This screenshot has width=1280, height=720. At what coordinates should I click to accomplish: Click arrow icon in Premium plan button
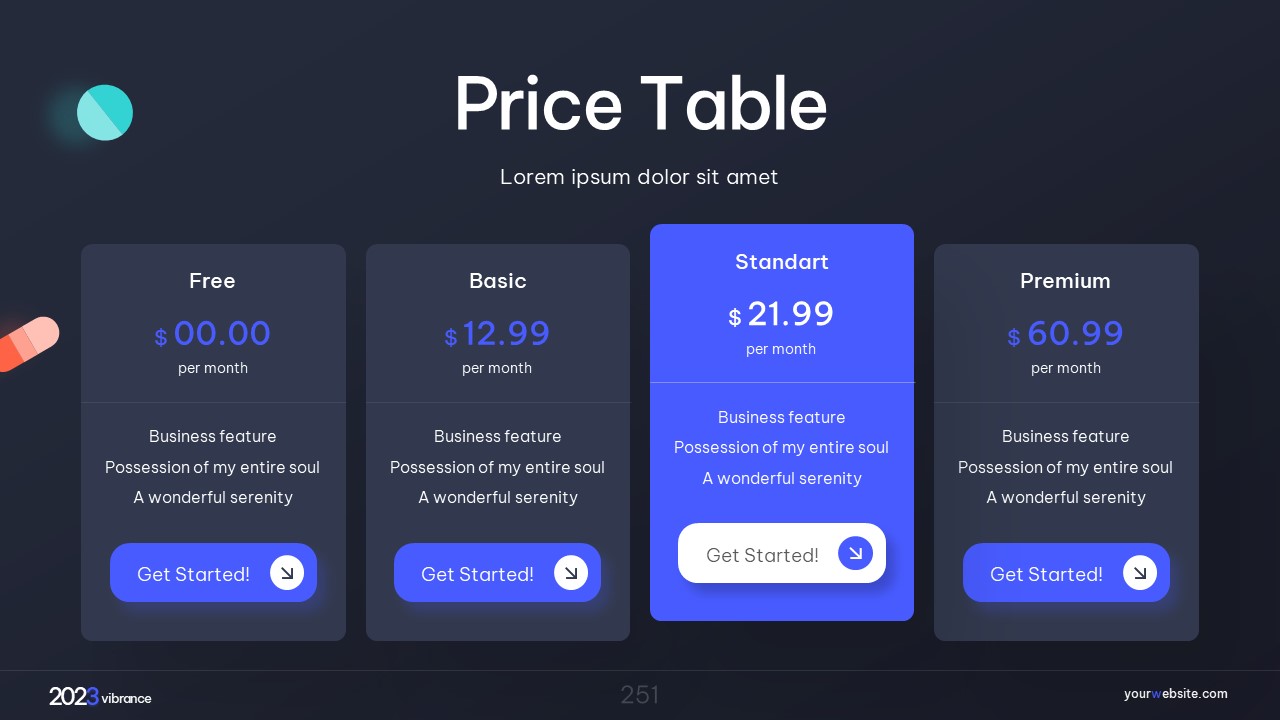(1140, 573)
